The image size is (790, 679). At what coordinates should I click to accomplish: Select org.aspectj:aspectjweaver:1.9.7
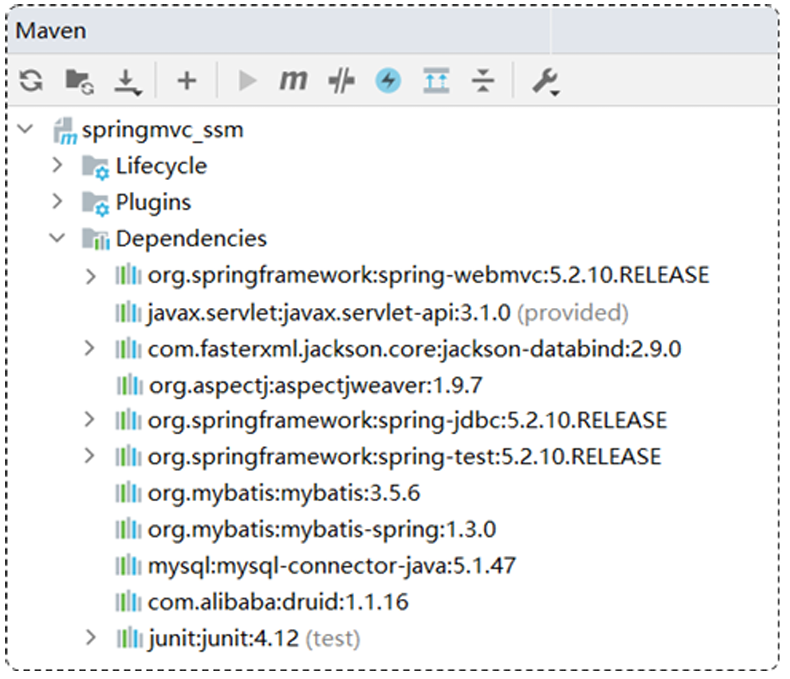pos(316,386)
